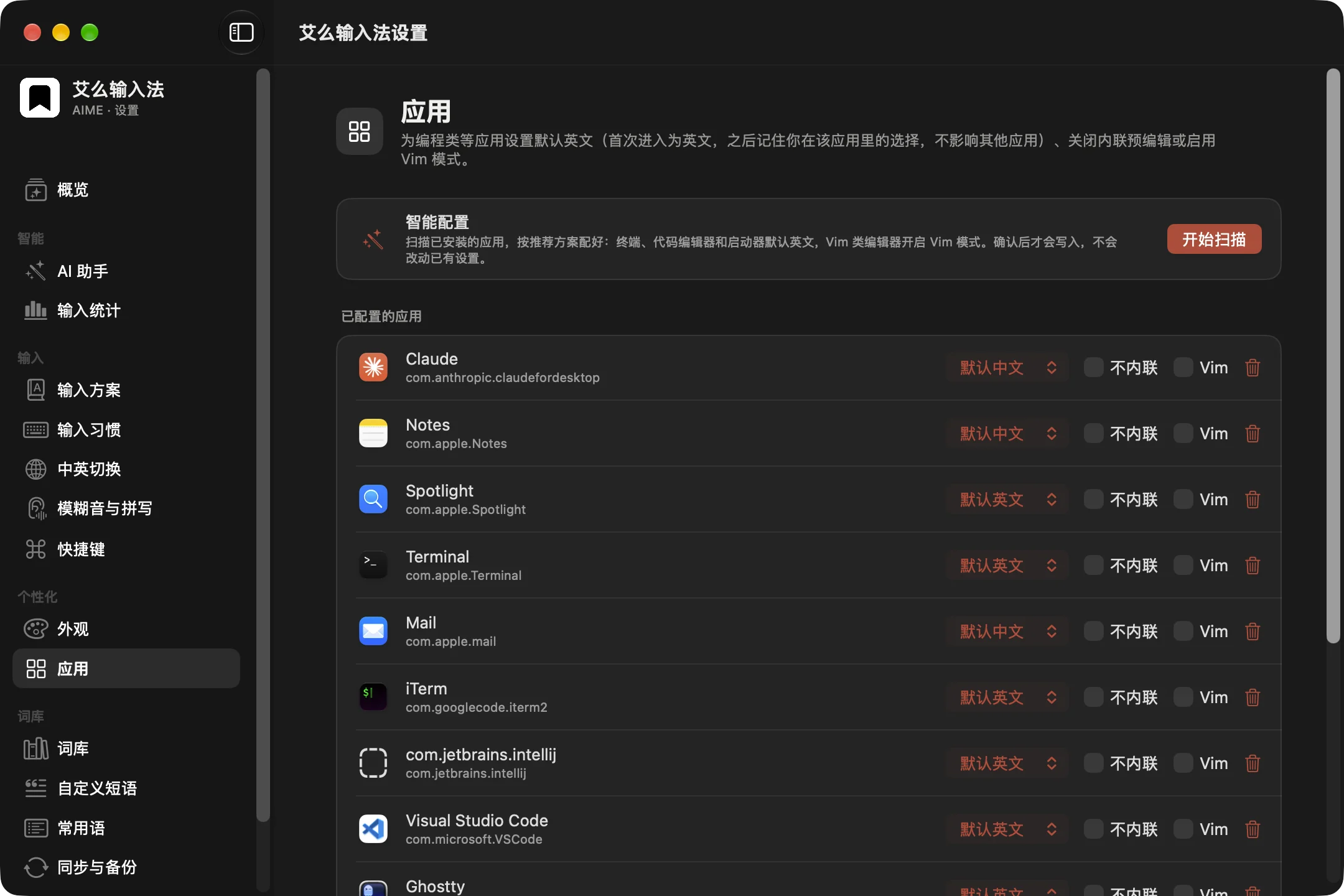Enable Vim for Visual Studio Code

tap(1183, 829)
